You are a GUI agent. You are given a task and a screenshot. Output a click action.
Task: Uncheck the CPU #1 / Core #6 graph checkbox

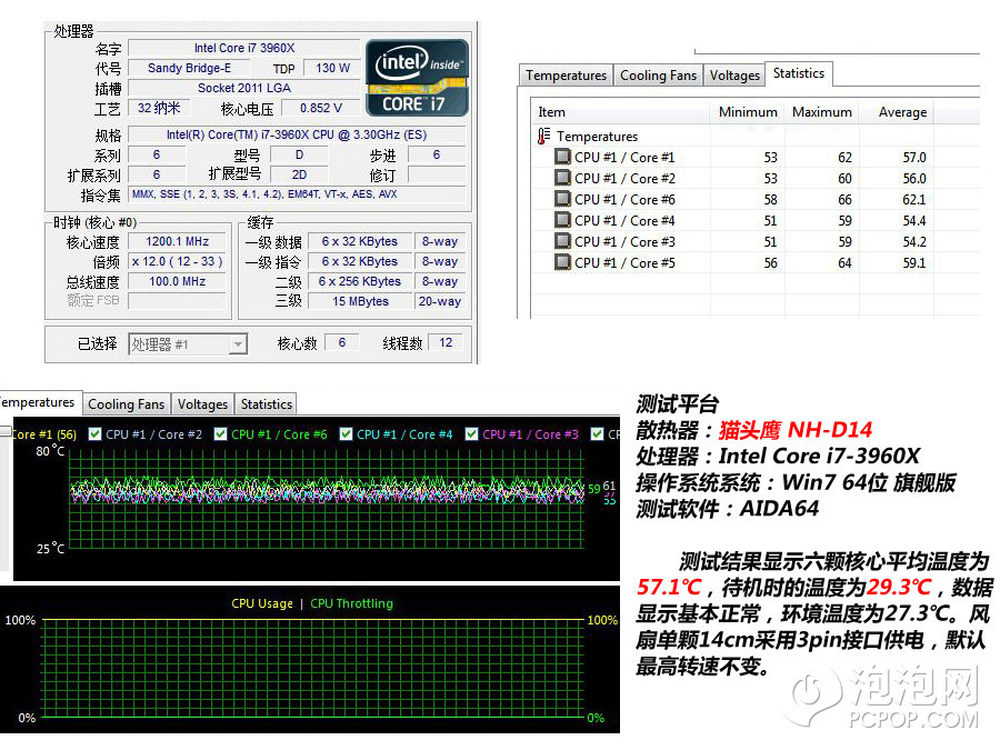pos(221,434)
